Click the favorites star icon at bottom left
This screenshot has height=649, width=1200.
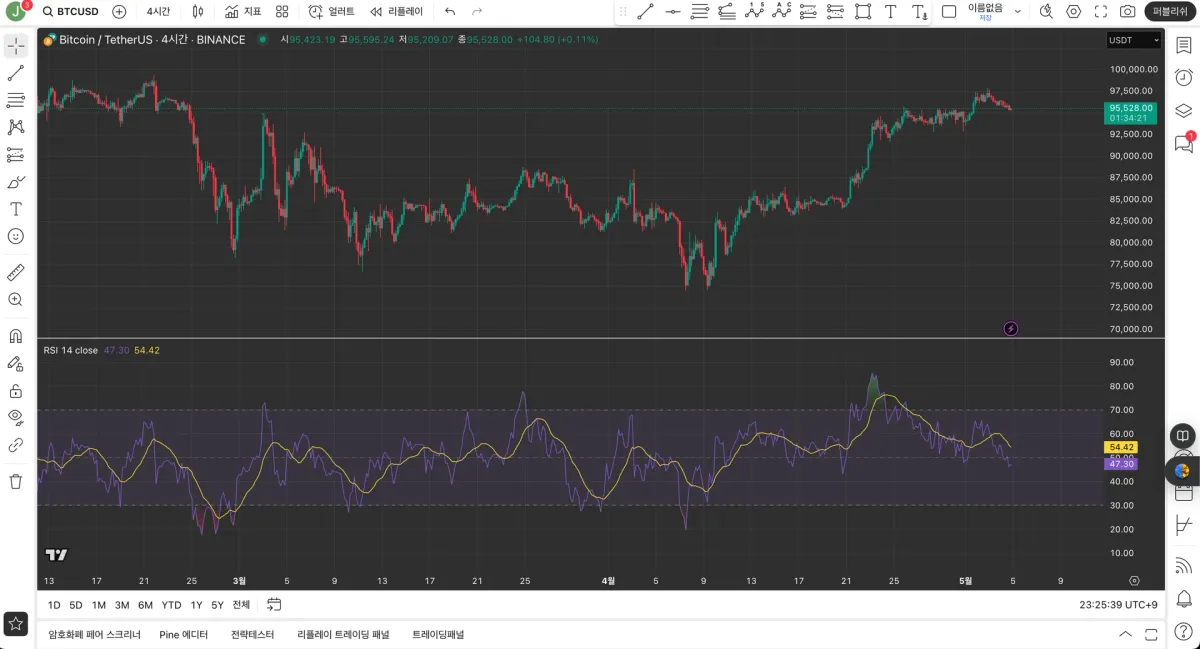[16, 623]
